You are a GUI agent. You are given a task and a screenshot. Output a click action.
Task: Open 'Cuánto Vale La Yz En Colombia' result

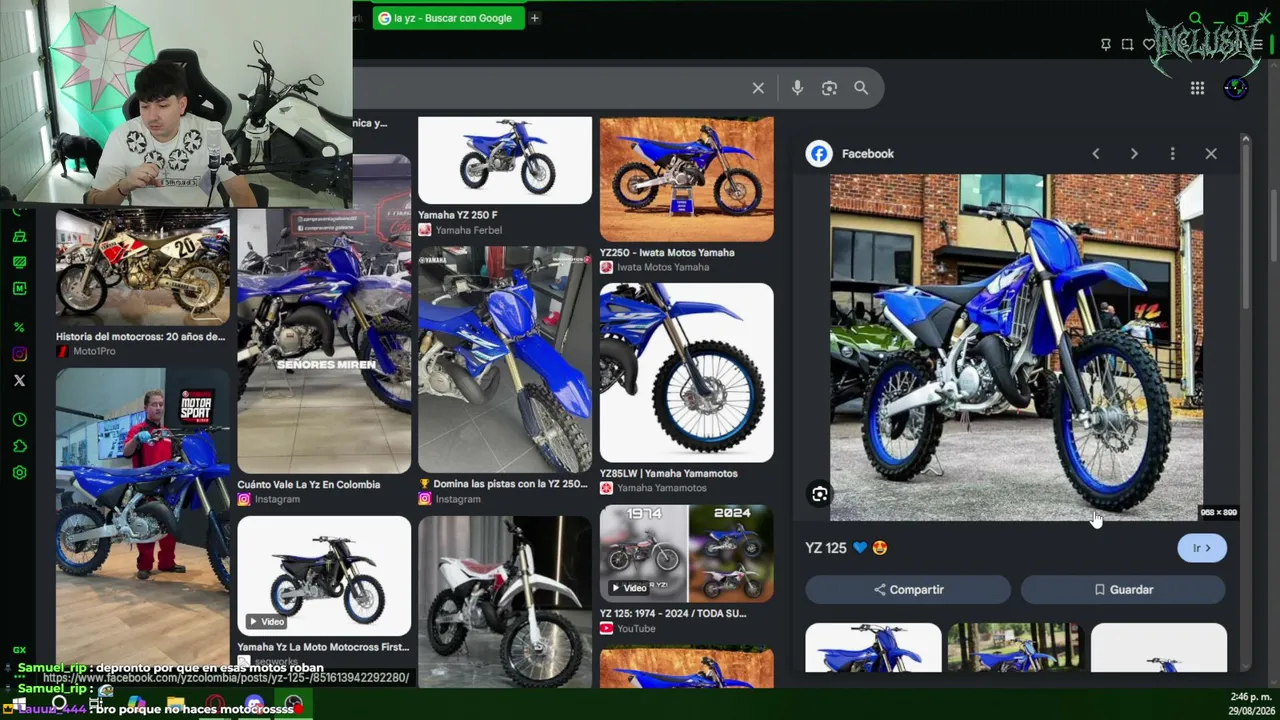(309, 485)
